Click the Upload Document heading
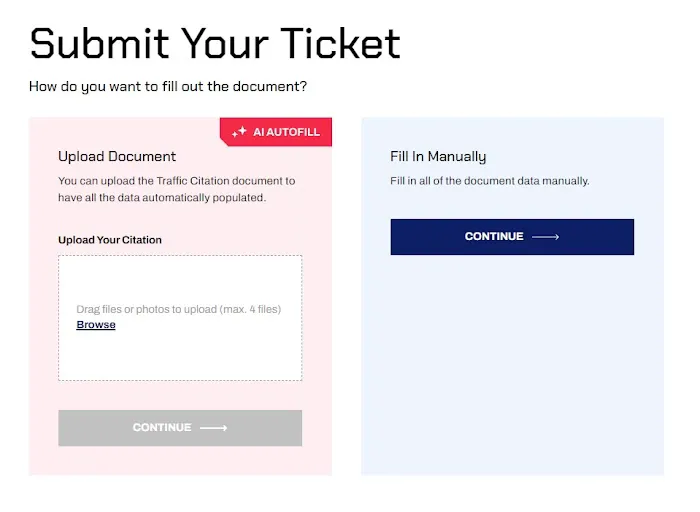The image size is (700, 512). pyautogui.click(x=117, y=156)
